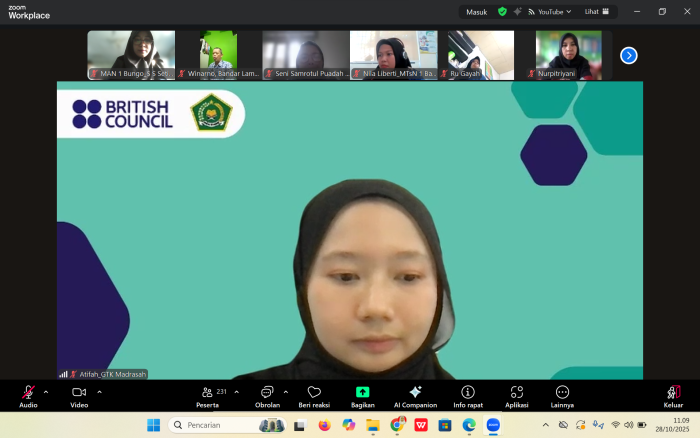700x438 pixels.
Task: Open the Lihat view layout menu
Action: tap(596, 12)
